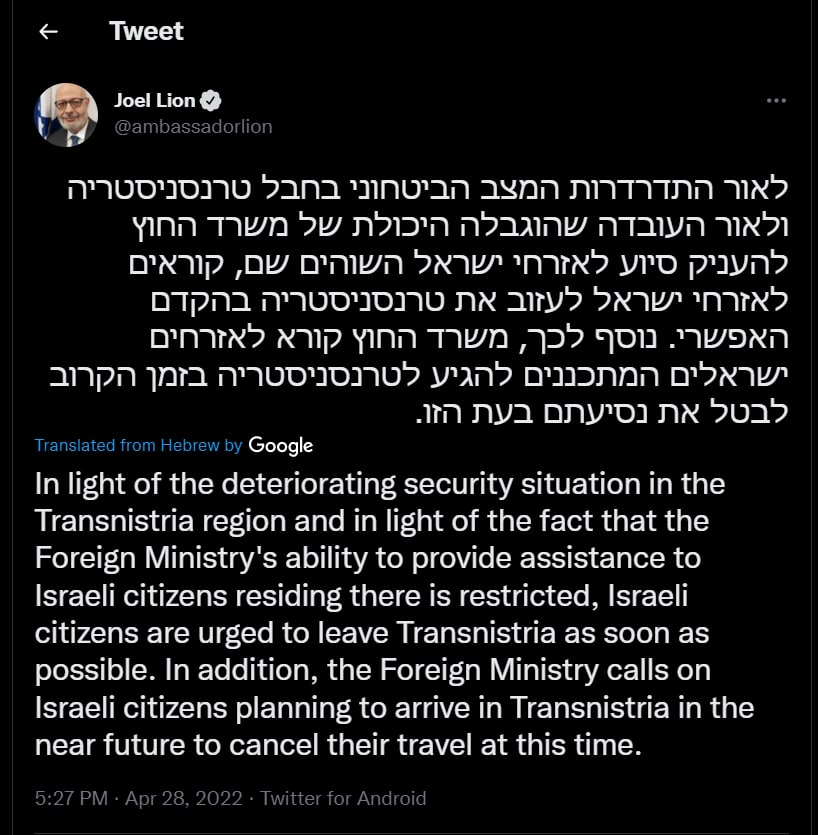
Task: Click the "Foreign Ministry's ability" translation line
Action: coord(367,559)
